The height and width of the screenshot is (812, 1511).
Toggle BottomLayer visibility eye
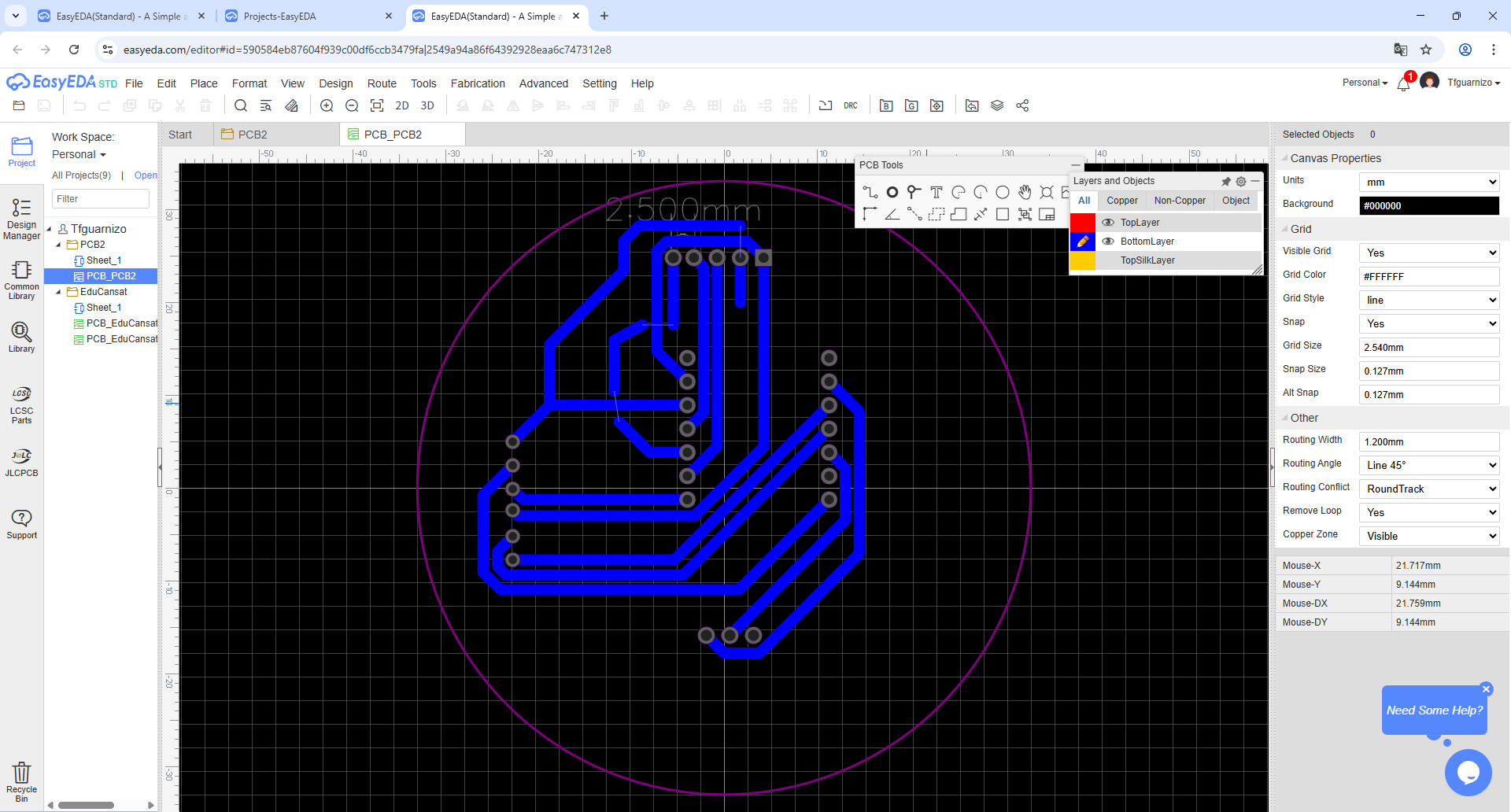pos(1108,242)
